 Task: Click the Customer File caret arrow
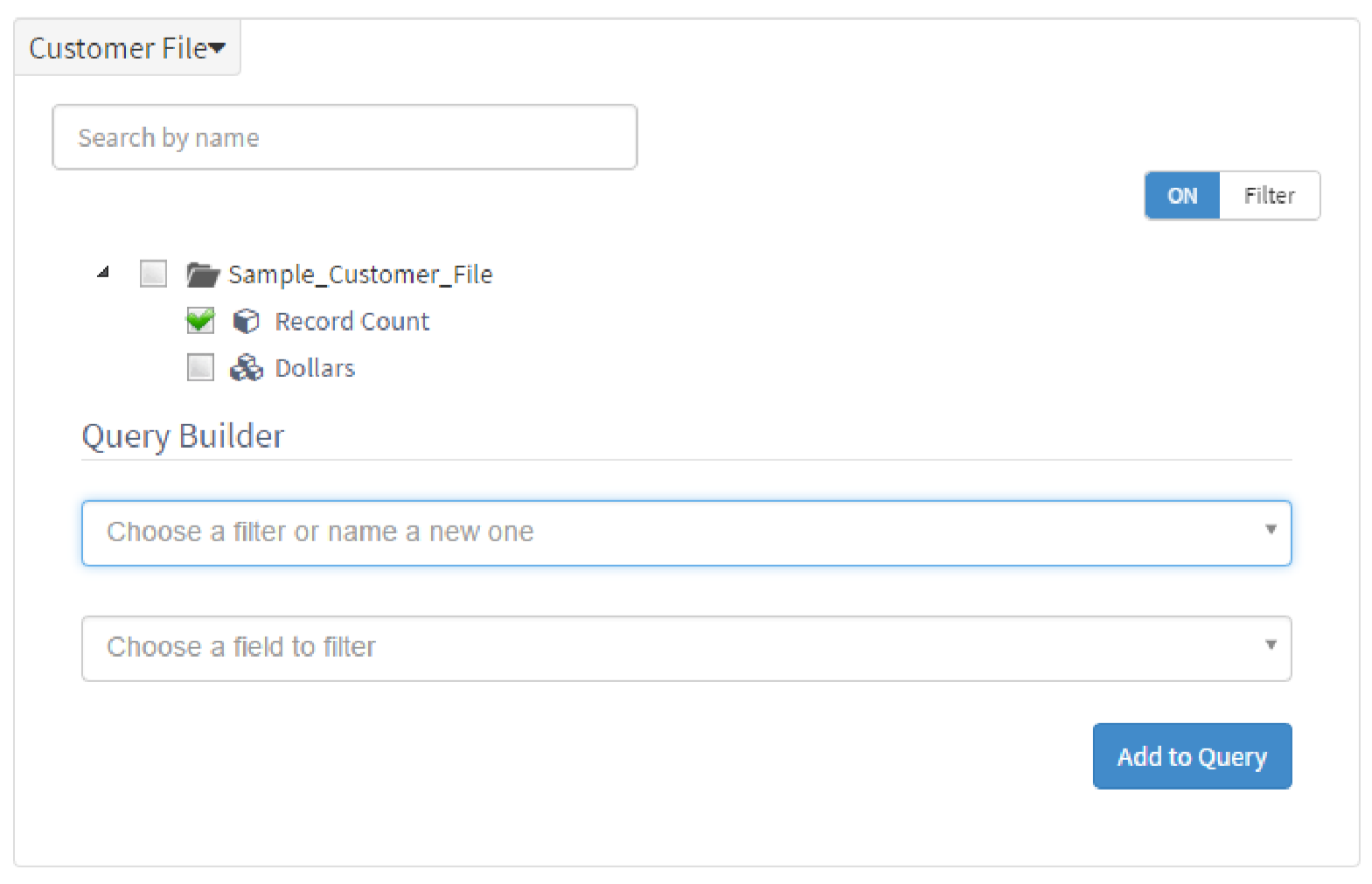(x=217, y=48)
